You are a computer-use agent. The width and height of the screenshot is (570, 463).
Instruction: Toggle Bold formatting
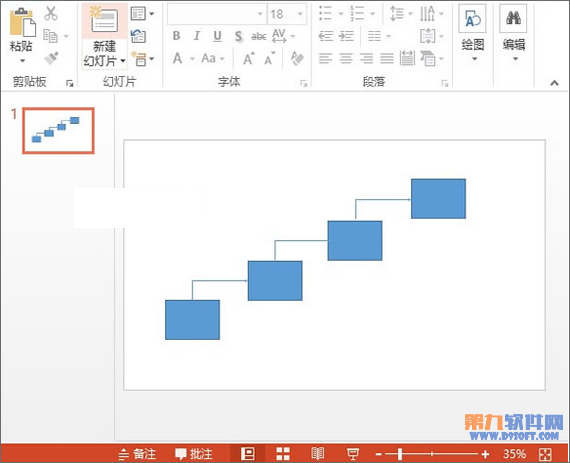176,36
